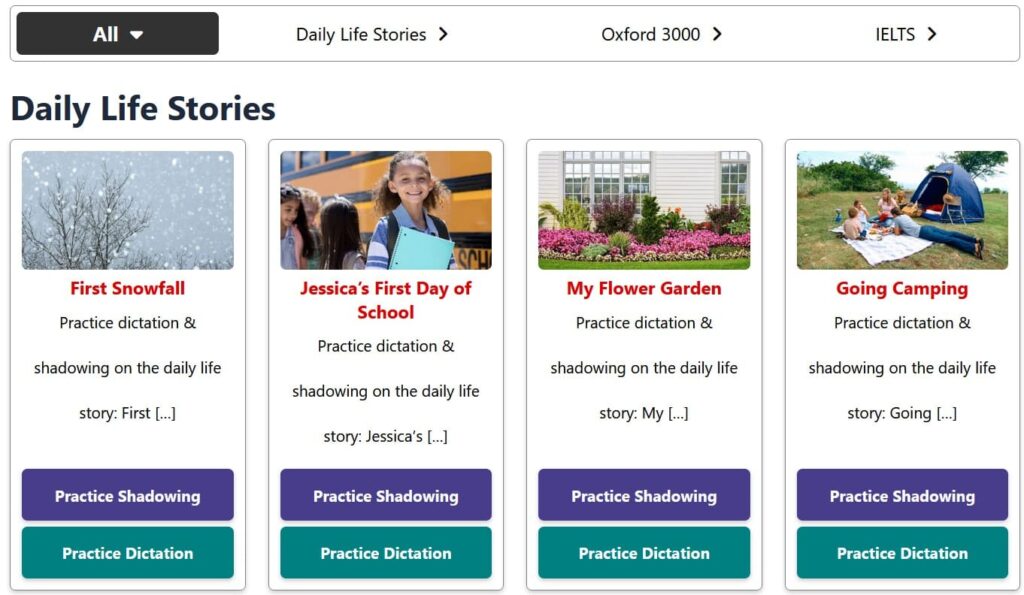
Task: Open the First Snowfall story title
Action: [x=128, y=288]
